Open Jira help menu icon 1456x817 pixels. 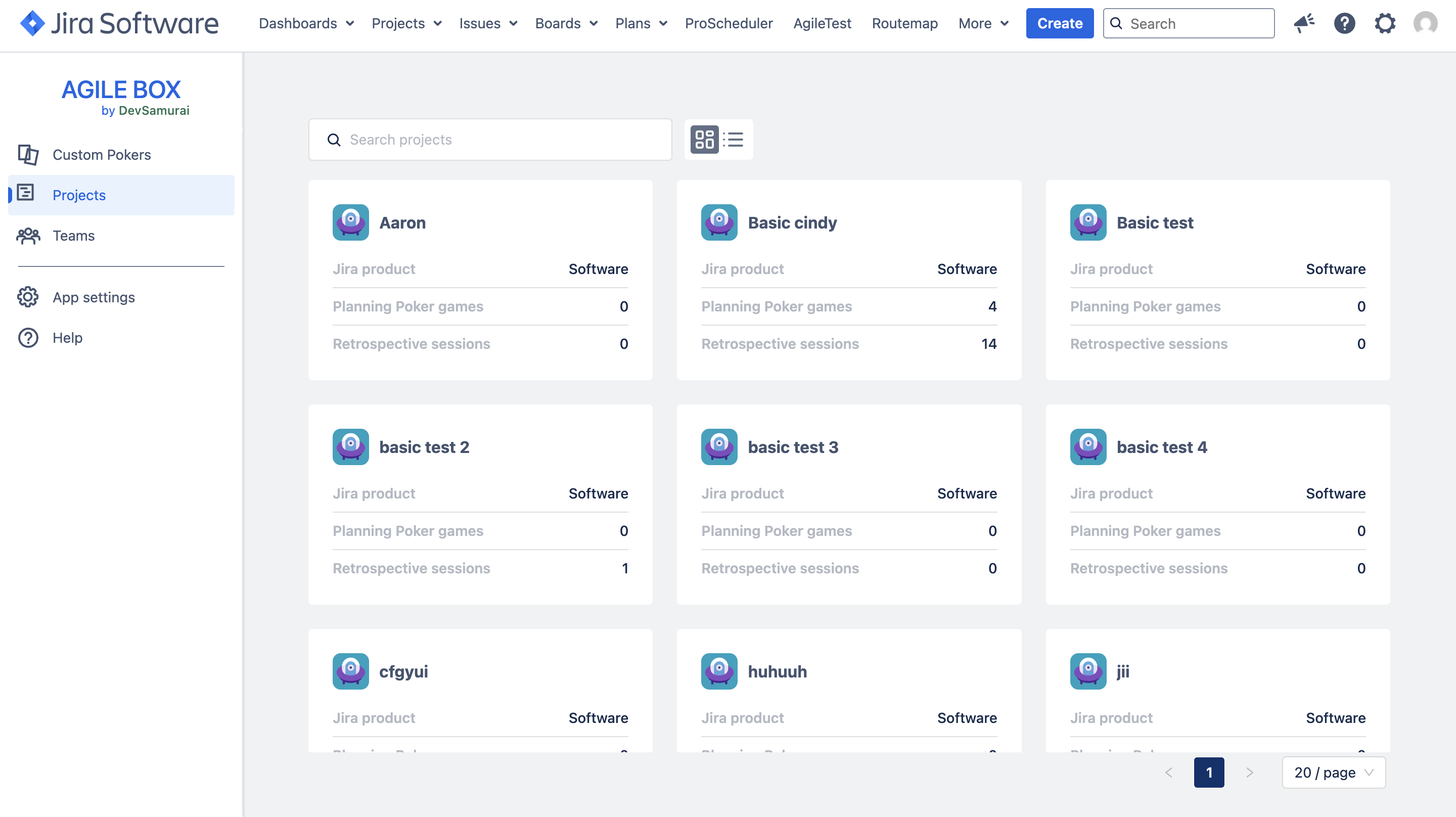coord(1344,23)
